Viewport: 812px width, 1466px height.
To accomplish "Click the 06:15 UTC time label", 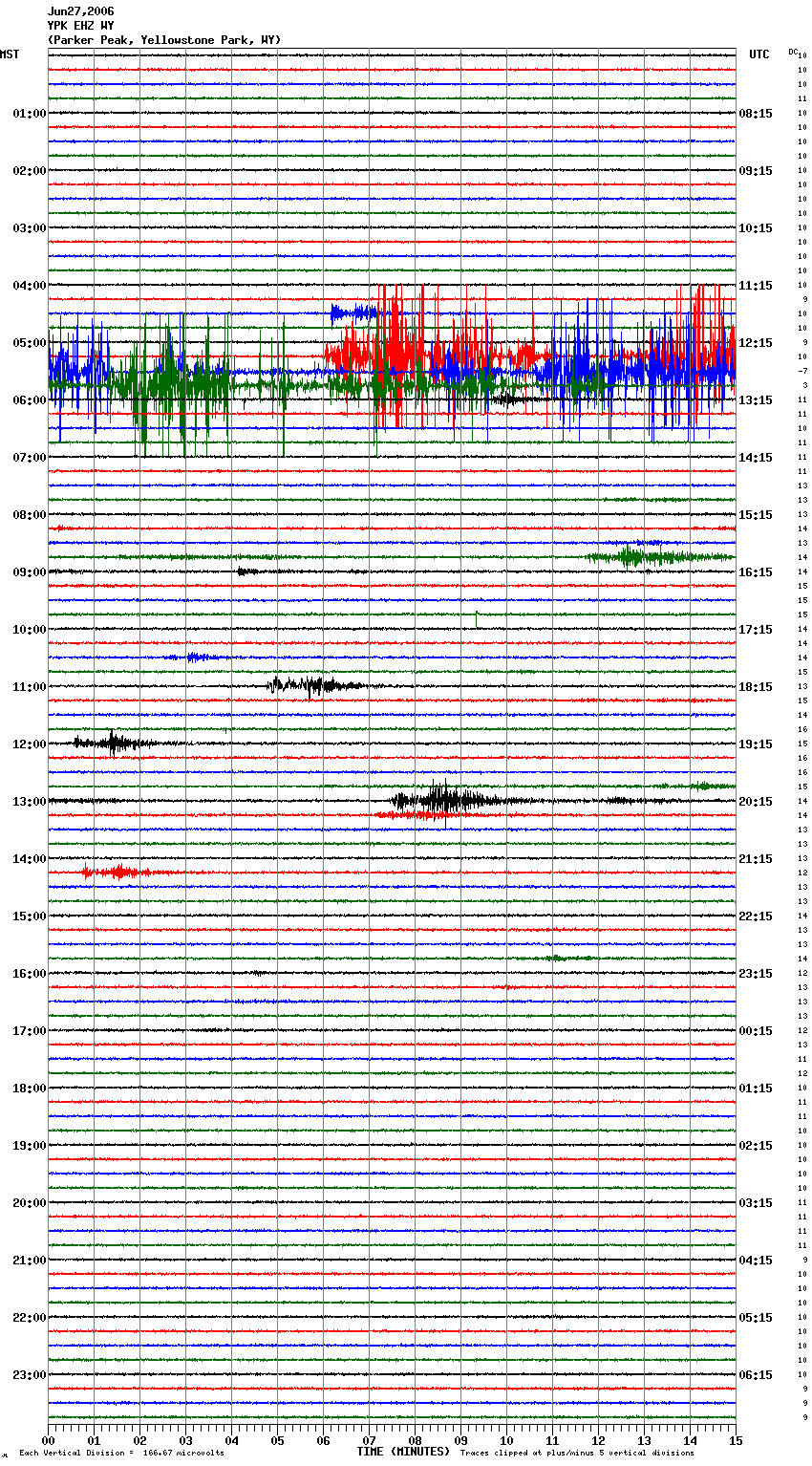I will (756, 1375).
